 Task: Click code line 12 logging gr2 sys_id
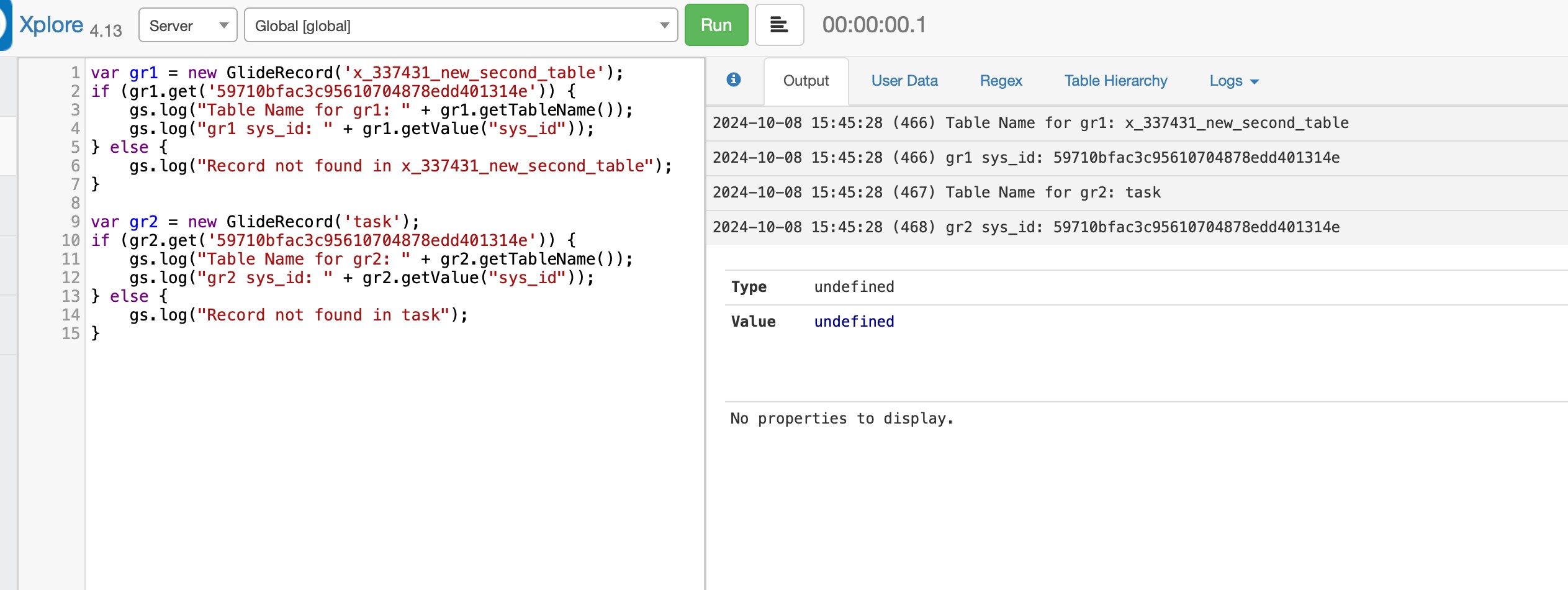362,278
